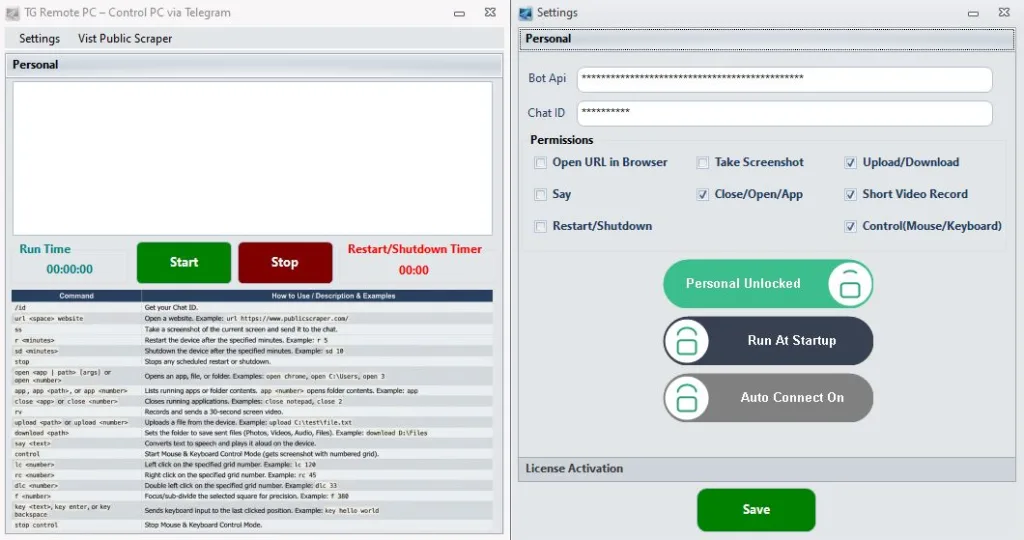Screen dimensions: 1024x540
Task: Click the dark red Stop button
Action: tap(285, 262)
